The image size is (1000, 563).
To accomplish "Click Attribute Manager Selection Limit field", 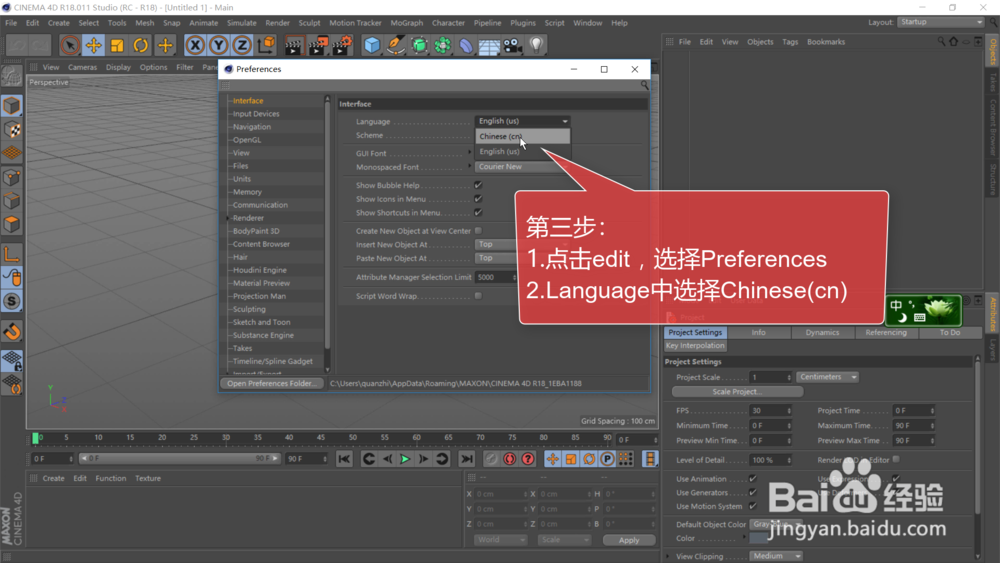I will 497,277.
